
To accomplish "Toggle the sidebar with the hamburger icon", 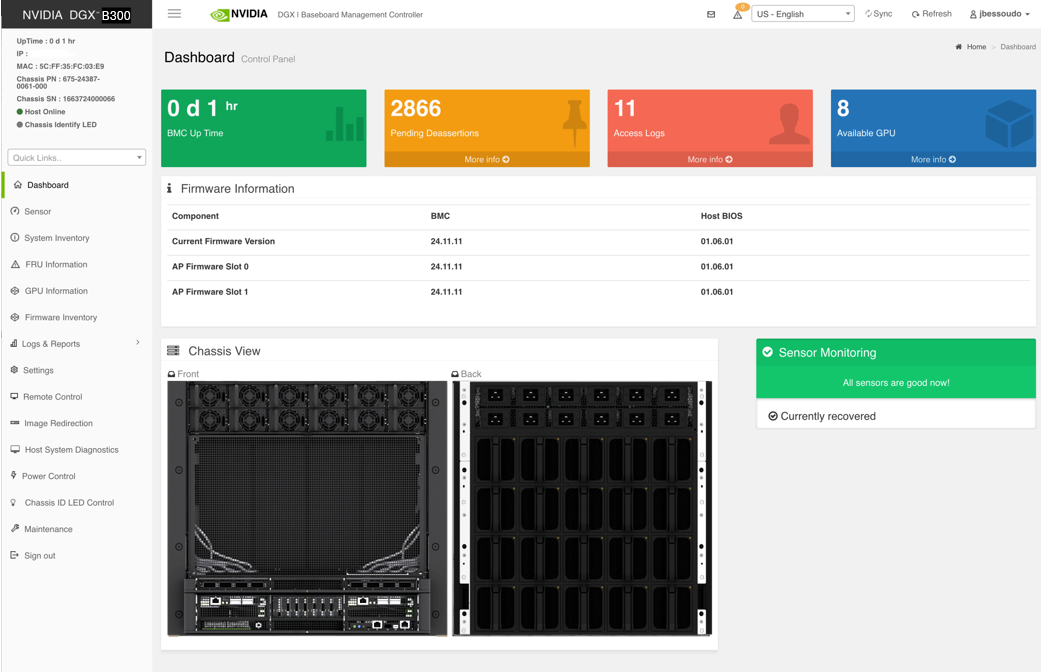I will tap(174, 14).
